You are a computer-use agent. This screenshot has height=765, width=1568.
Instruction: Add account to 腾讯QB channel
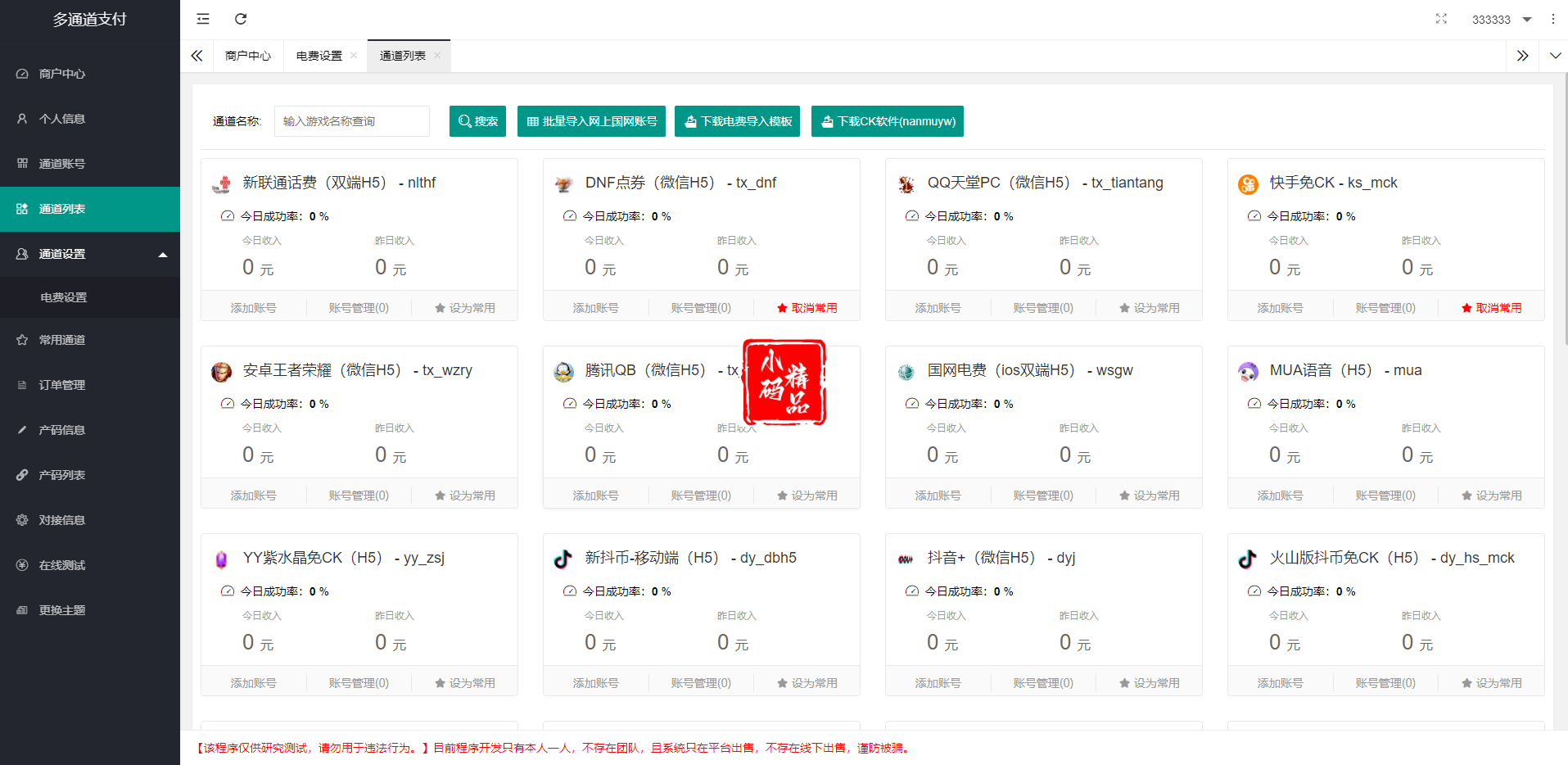click(x=595, y=496)
